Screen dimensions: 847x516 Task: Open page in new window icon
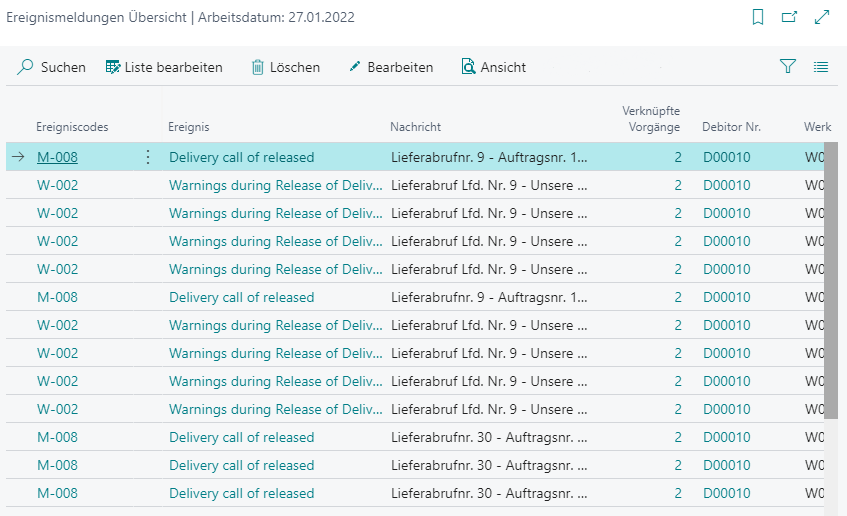789,17
